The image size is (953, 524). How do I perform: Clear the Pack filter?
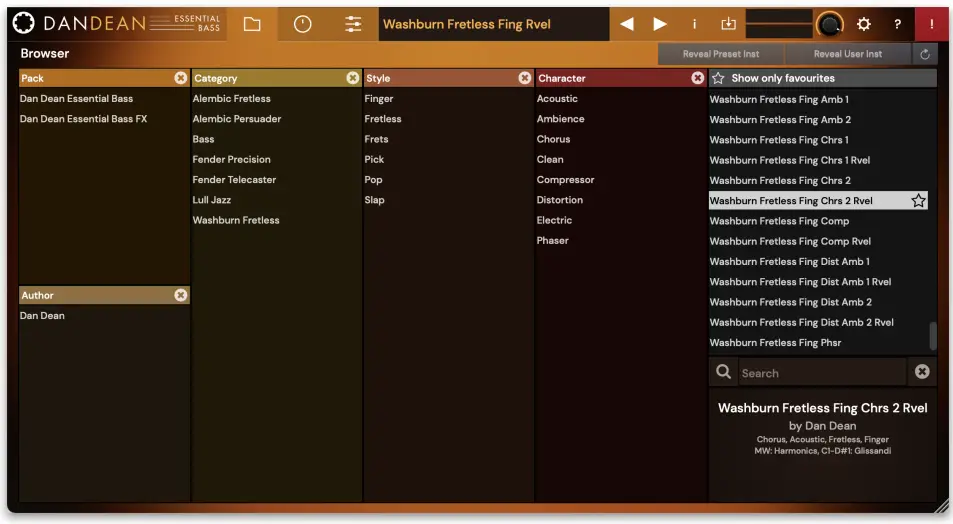coord(181,78)
